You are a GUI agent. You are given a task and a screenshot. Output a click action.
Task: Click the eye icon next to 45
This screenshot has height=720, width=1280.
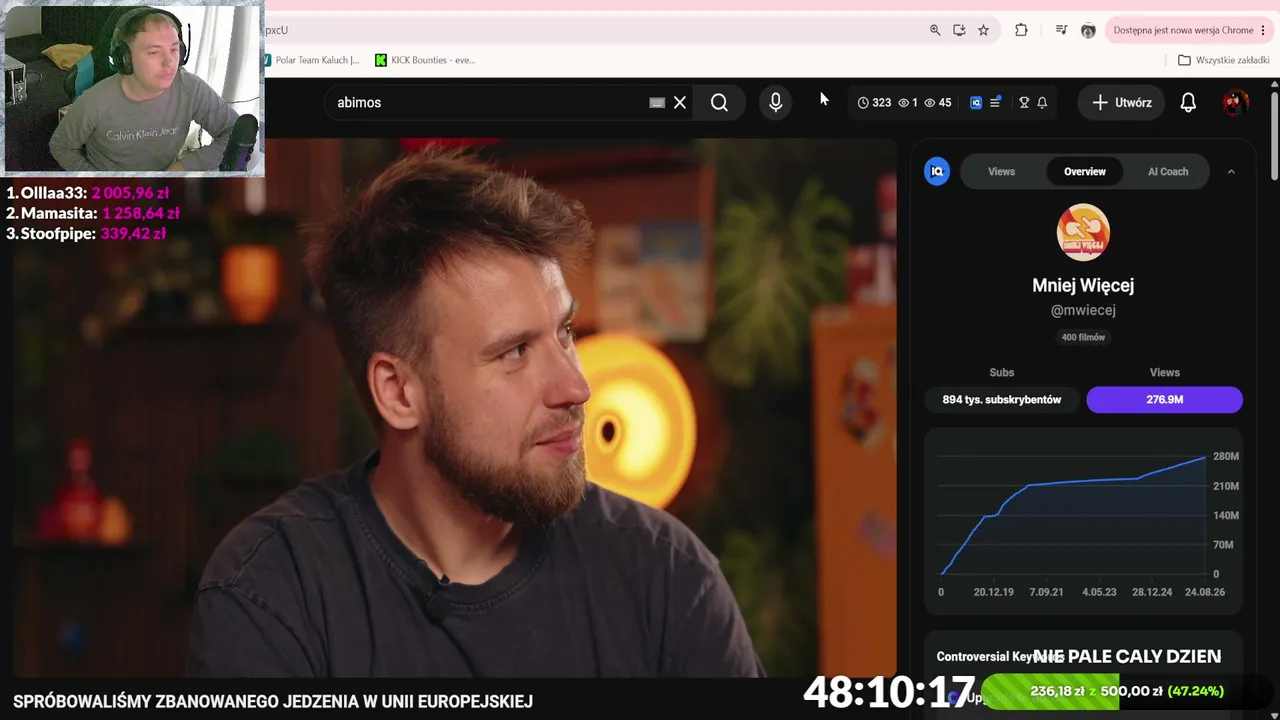[x=929, y=102]
